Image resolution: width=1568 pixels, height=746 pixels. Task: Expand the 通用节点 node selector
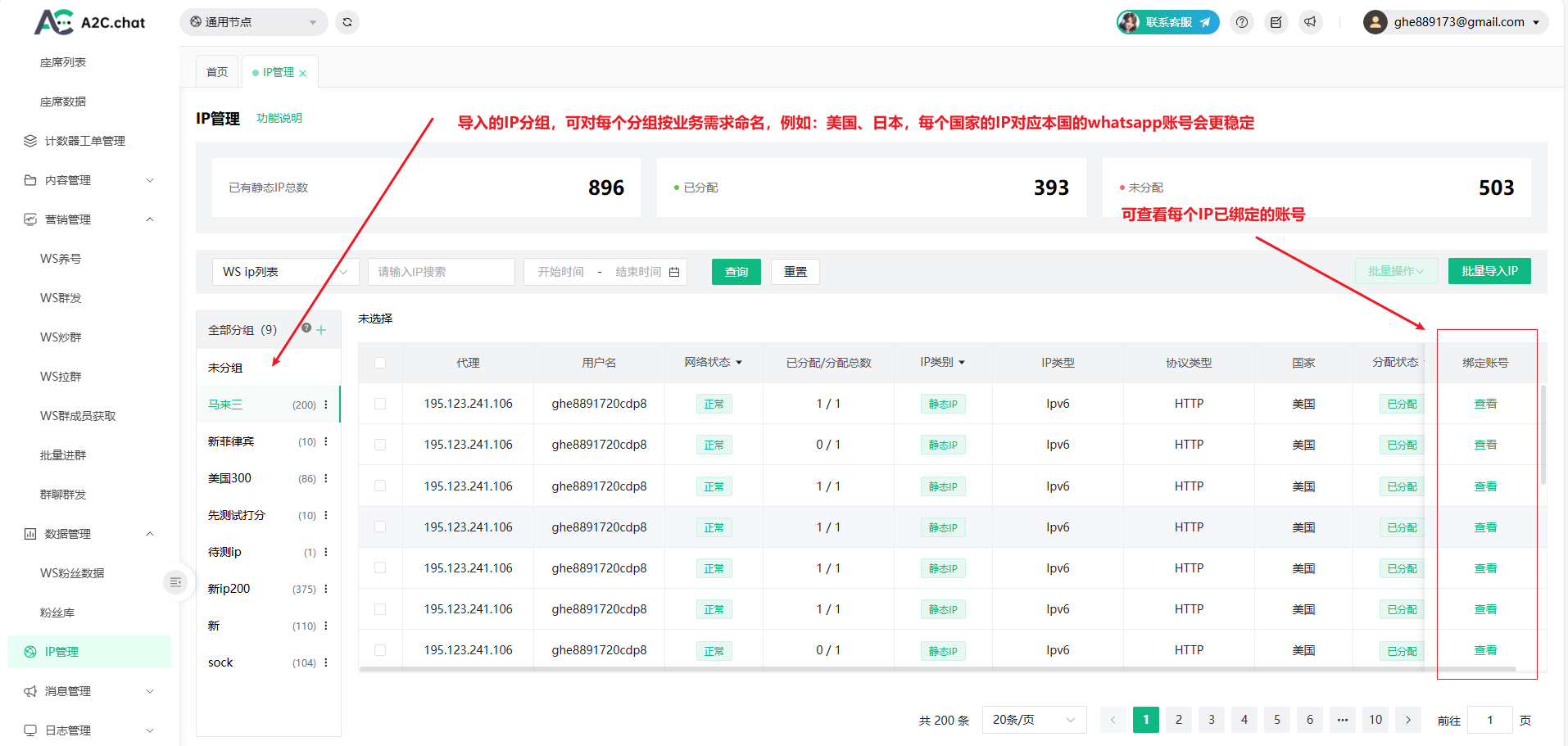pyautogui.click(x=253, y=22)
